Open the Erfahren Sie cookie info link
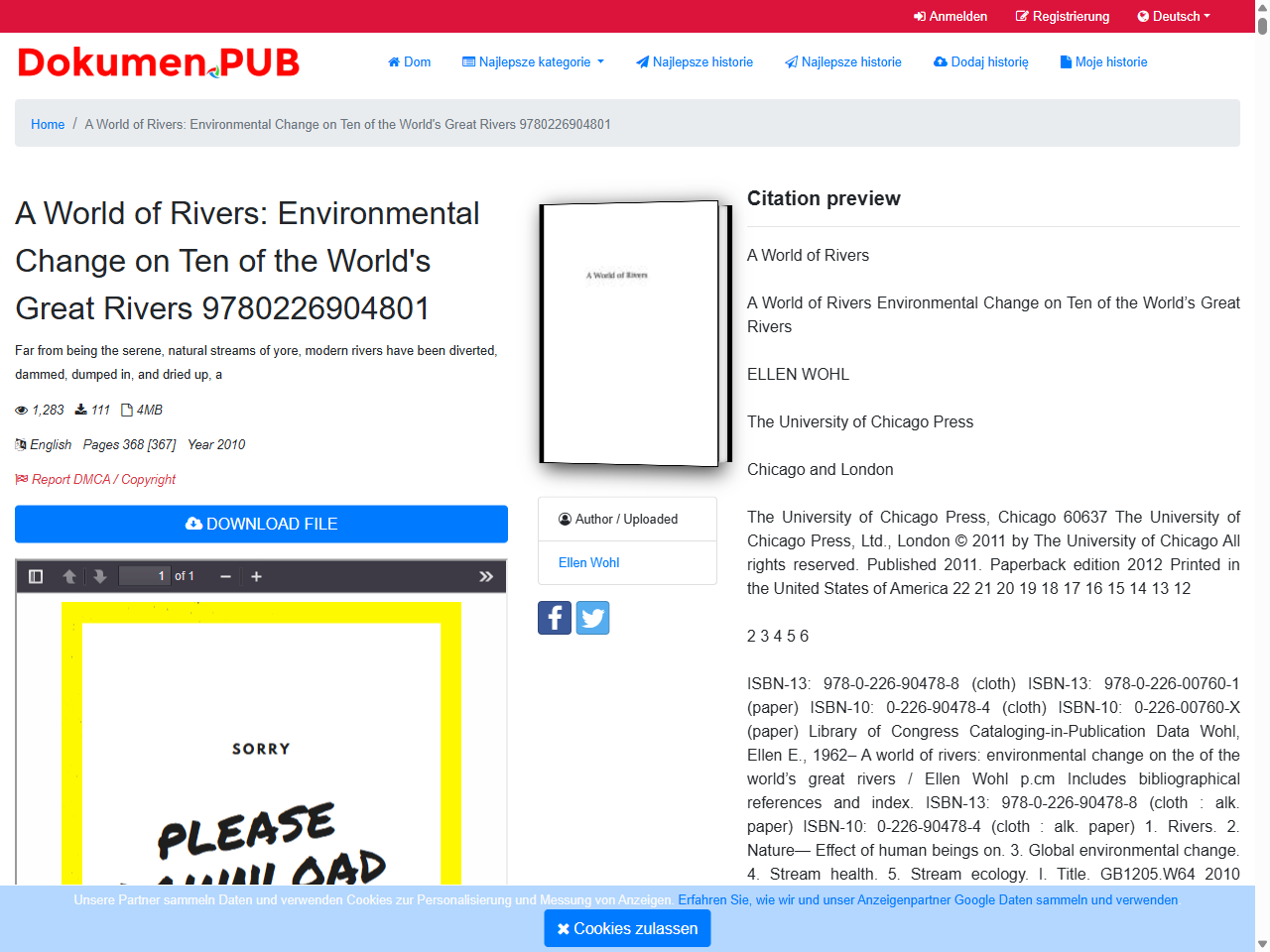This screenshot has height=952, width=1270. (x=928, y=900)
